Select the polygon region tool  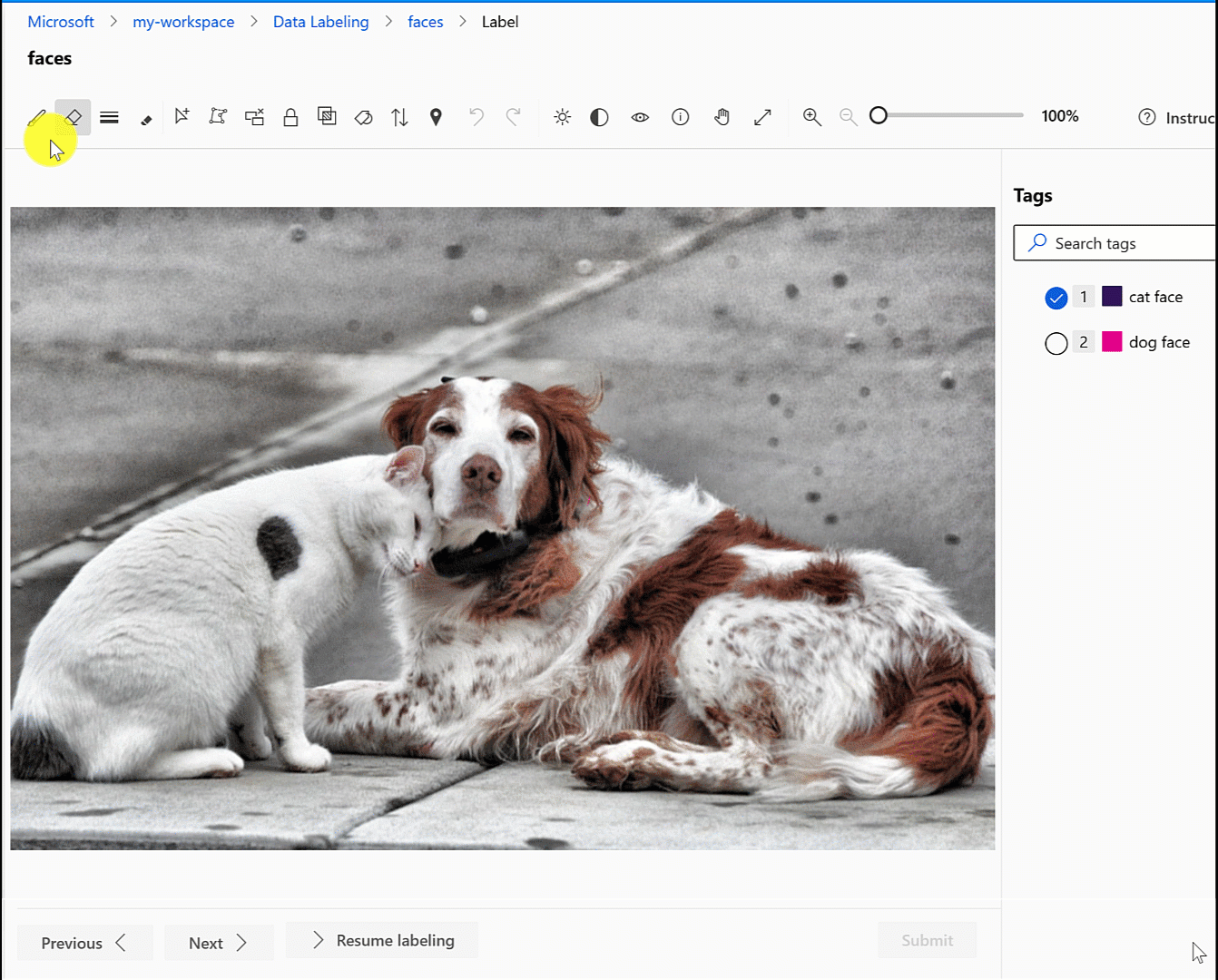point(218,116)
